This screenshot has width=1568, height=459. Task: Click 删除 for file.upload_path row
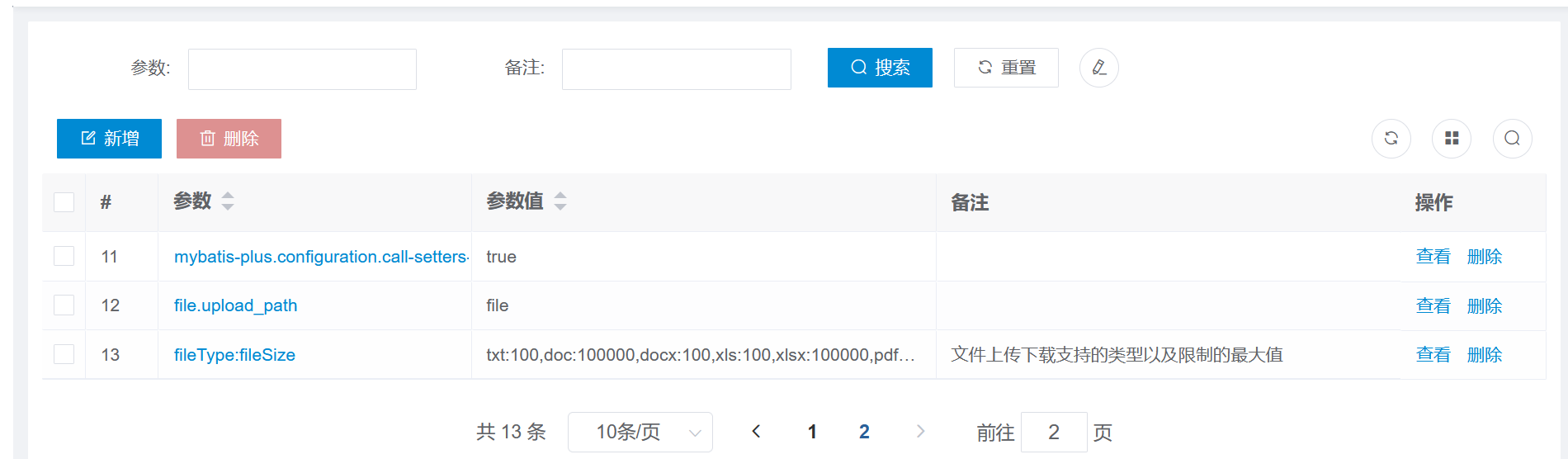1484,305
